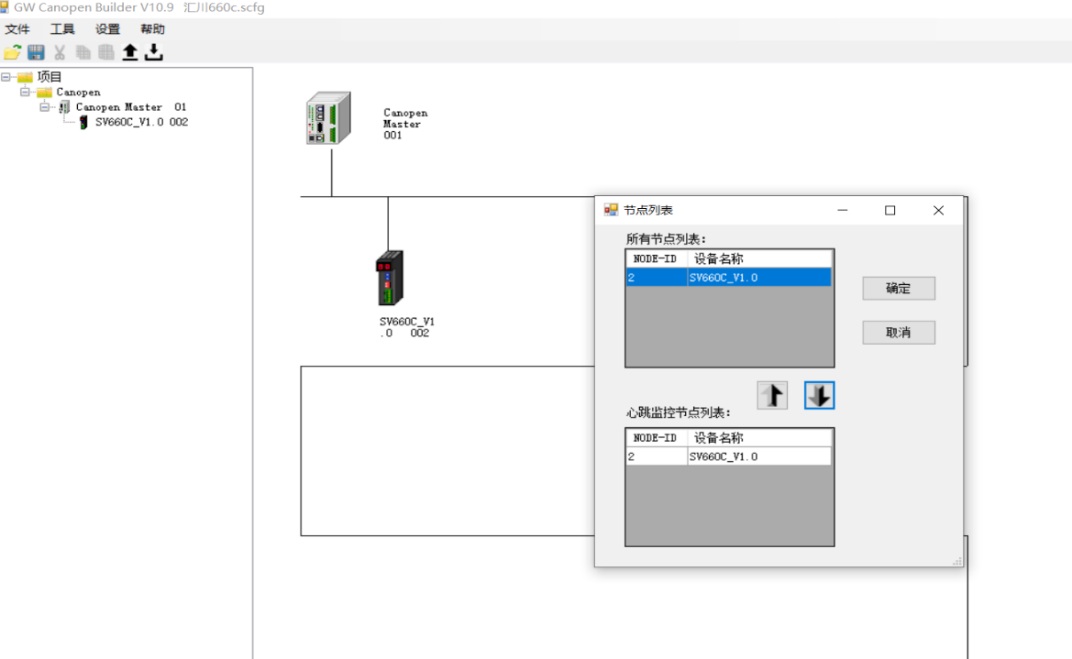Select node 2 row in 心跳监控节点列表
This screenshot has width=1072, height=659.
[x=729, y=457]
